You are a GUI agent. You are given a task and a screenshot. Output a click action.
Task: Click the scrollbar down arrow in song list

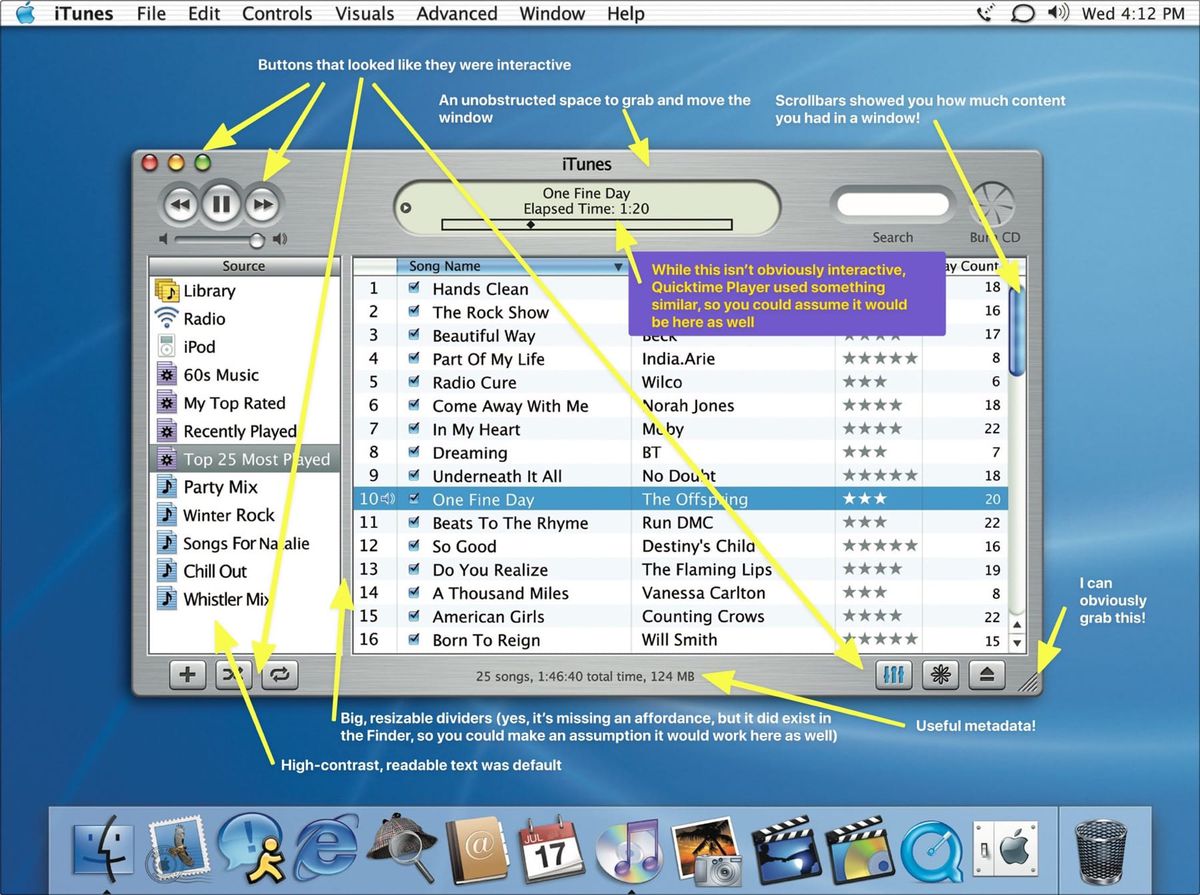pos(1017,644)
